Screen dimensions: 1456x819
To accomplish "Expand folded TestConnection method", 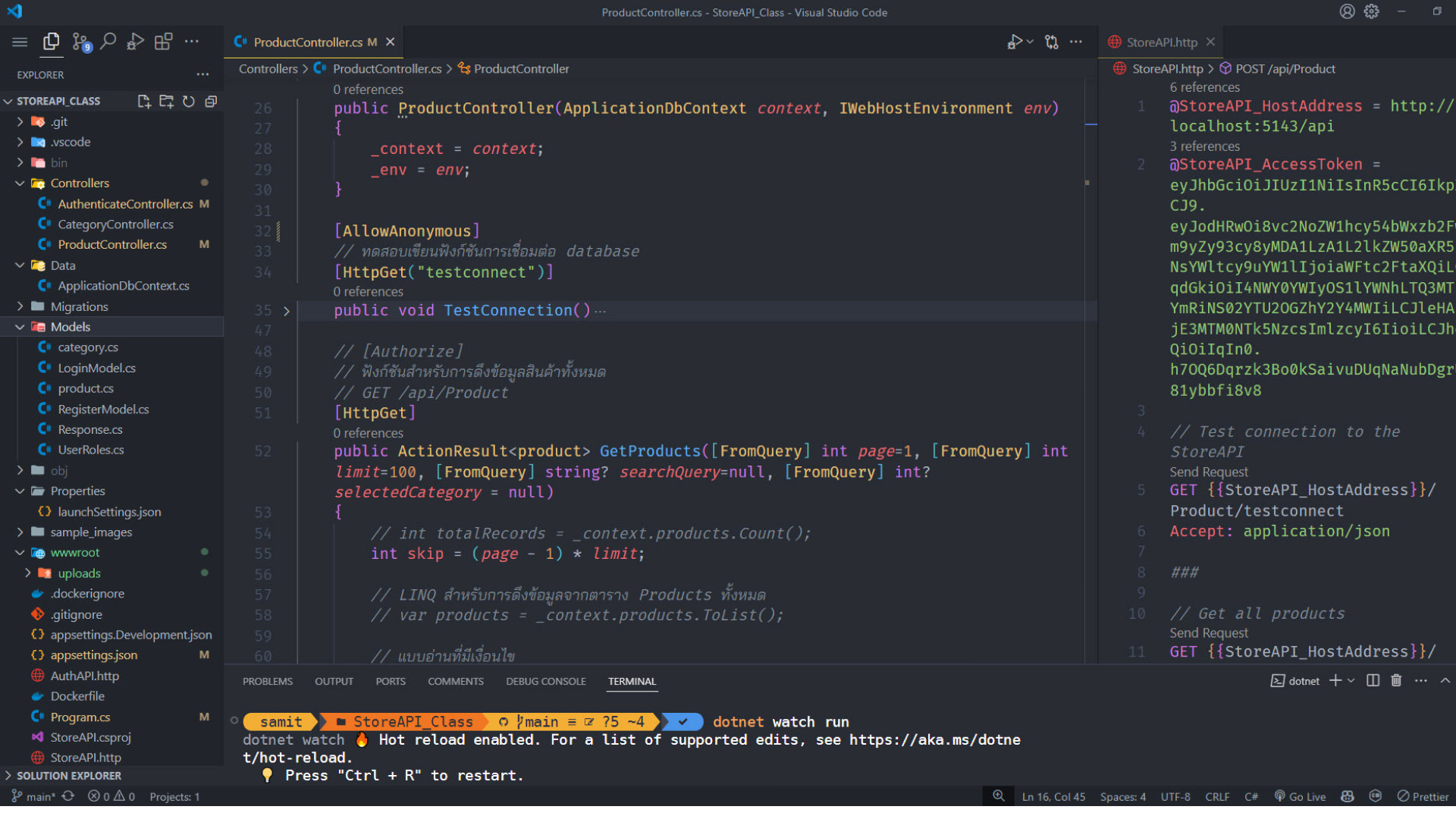I will click(x=286, y=311).
